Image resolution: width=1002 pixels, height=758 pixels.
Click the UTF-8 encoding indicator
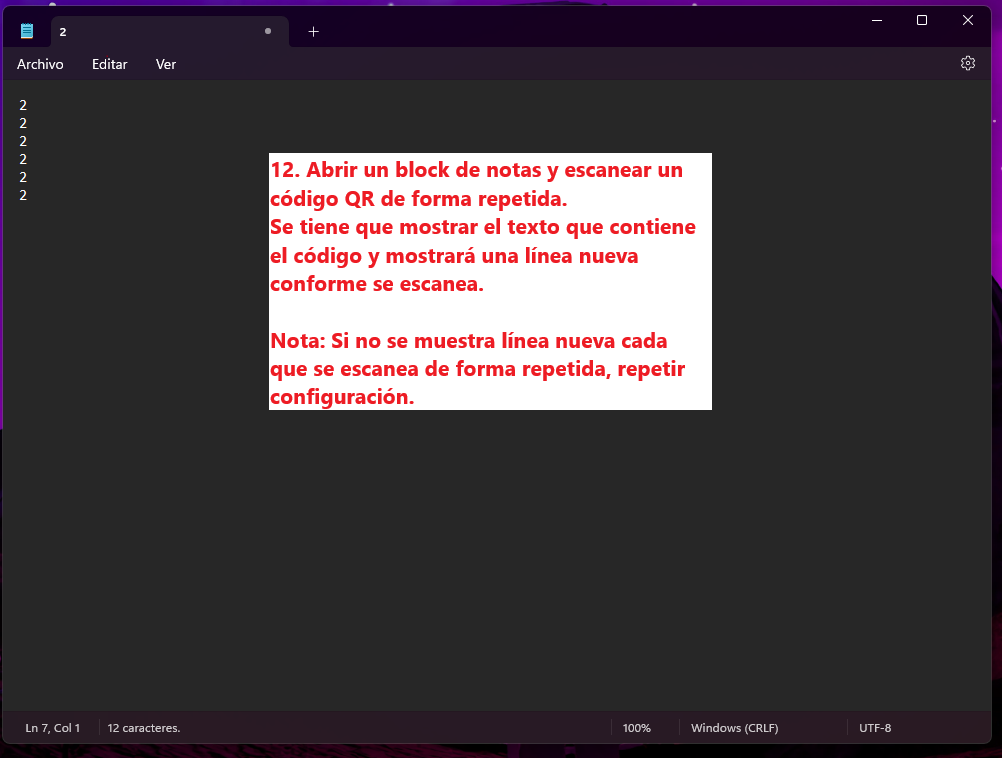[875, 728]
